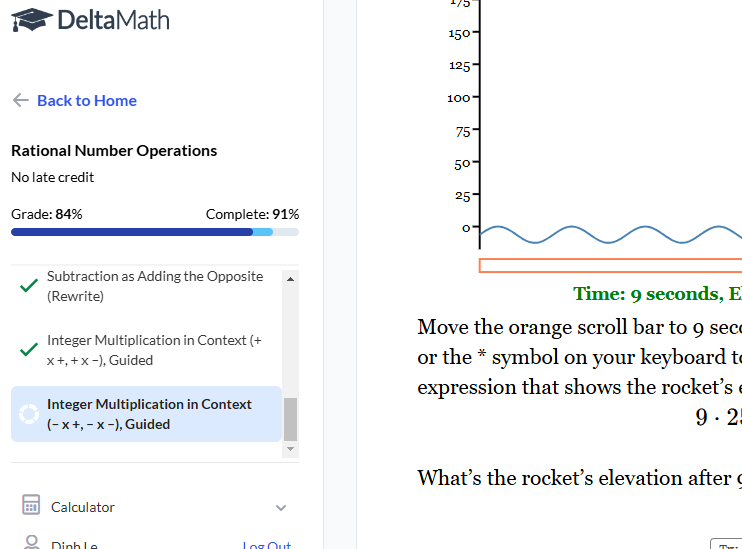Click the scroll down arrow in assignment list
This screenshot has width=742, height=549.
click(x=291, y=450)
